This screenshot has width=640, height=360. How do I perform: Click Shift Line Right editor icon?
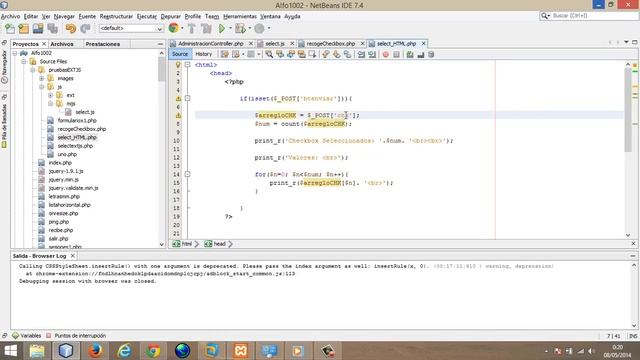372,54
